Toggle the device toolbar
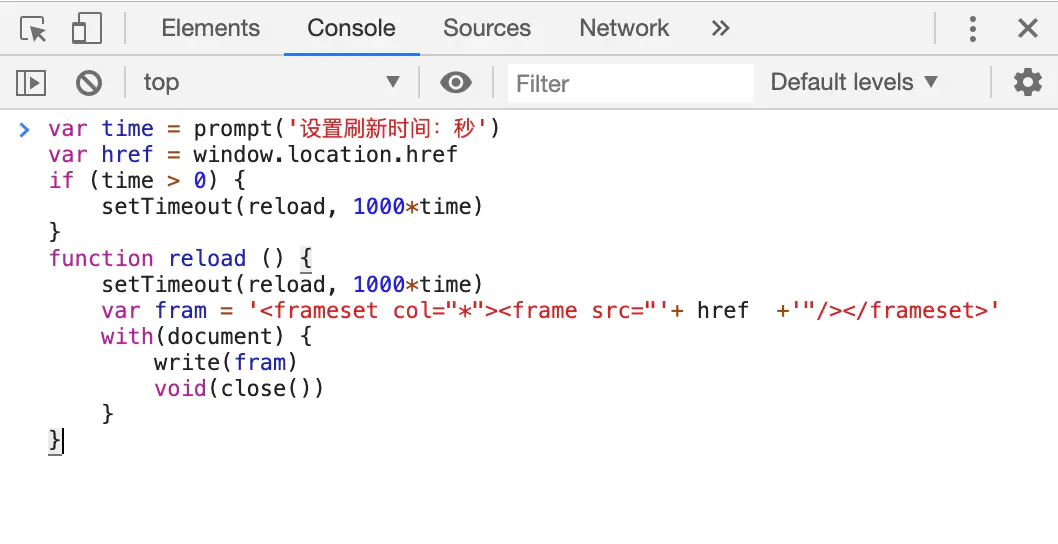 click(x=87, y=29)
